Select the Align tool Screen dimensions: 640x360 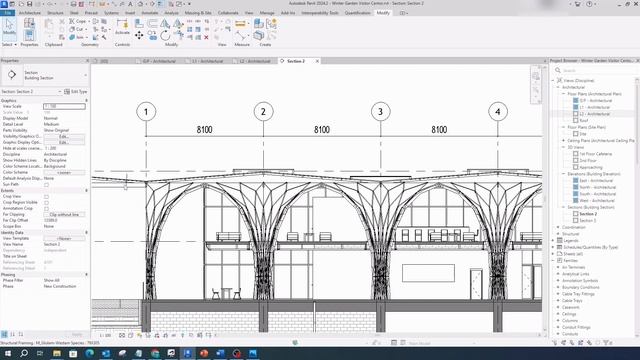pyautogui.click(x=139, y=24)
